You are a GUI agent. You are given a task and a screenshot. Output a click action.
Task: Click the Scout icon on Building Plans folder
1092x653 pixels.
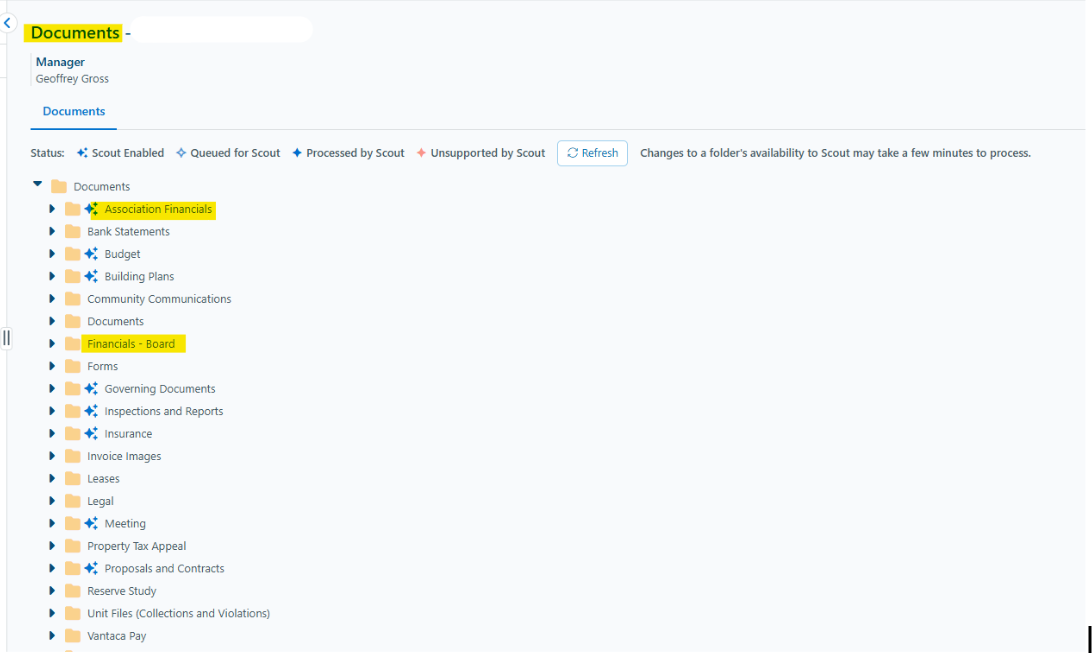pyautogui.click(x=91, y=276)
